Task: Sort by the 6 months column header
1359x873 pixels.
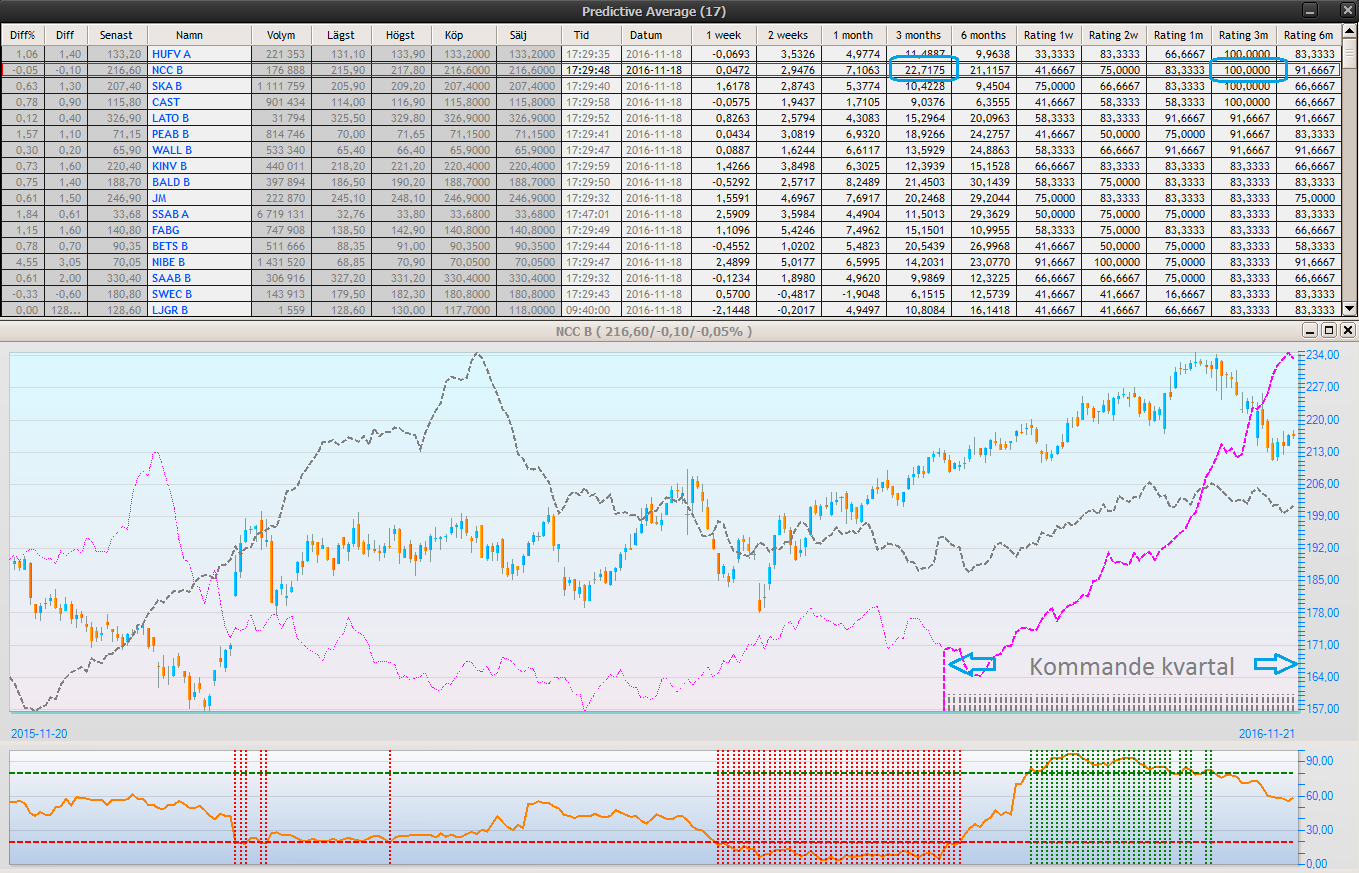Action: (983, 35)
